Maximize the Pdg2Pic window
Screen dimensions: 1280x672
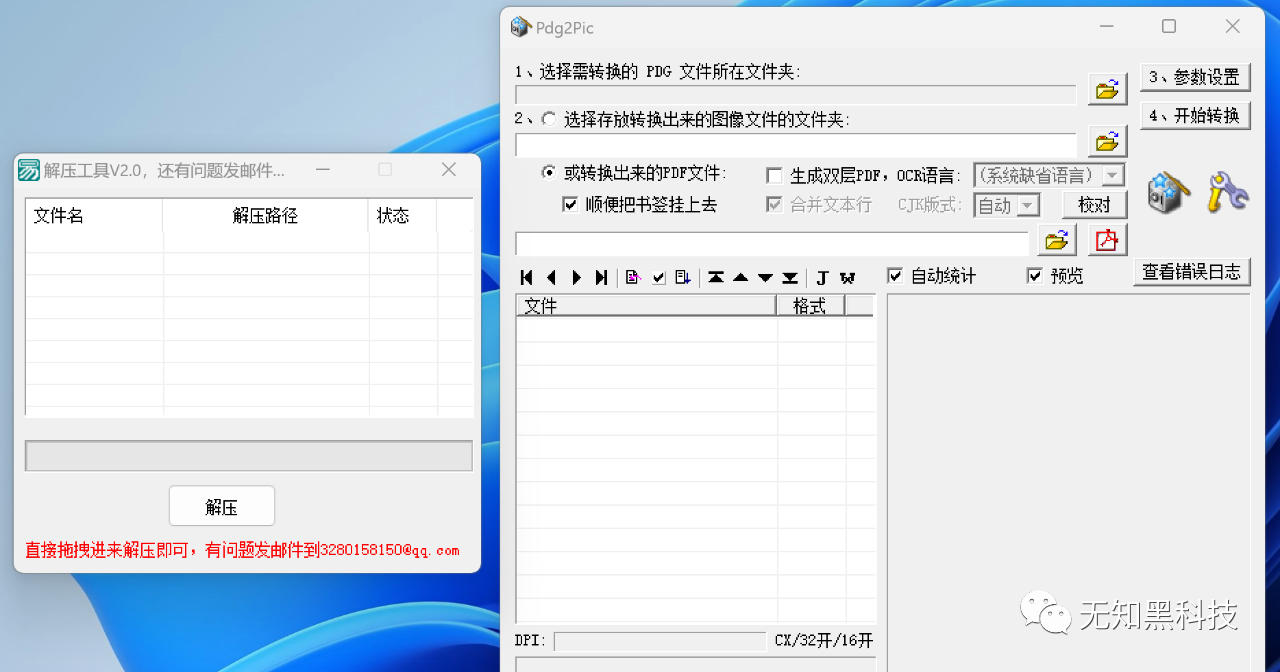[1169, 27]
